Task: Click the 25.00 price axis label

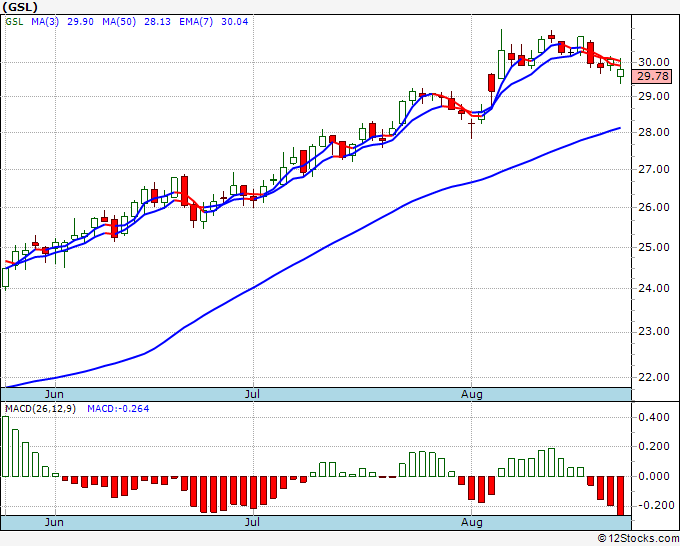Action: pos(654,247)
